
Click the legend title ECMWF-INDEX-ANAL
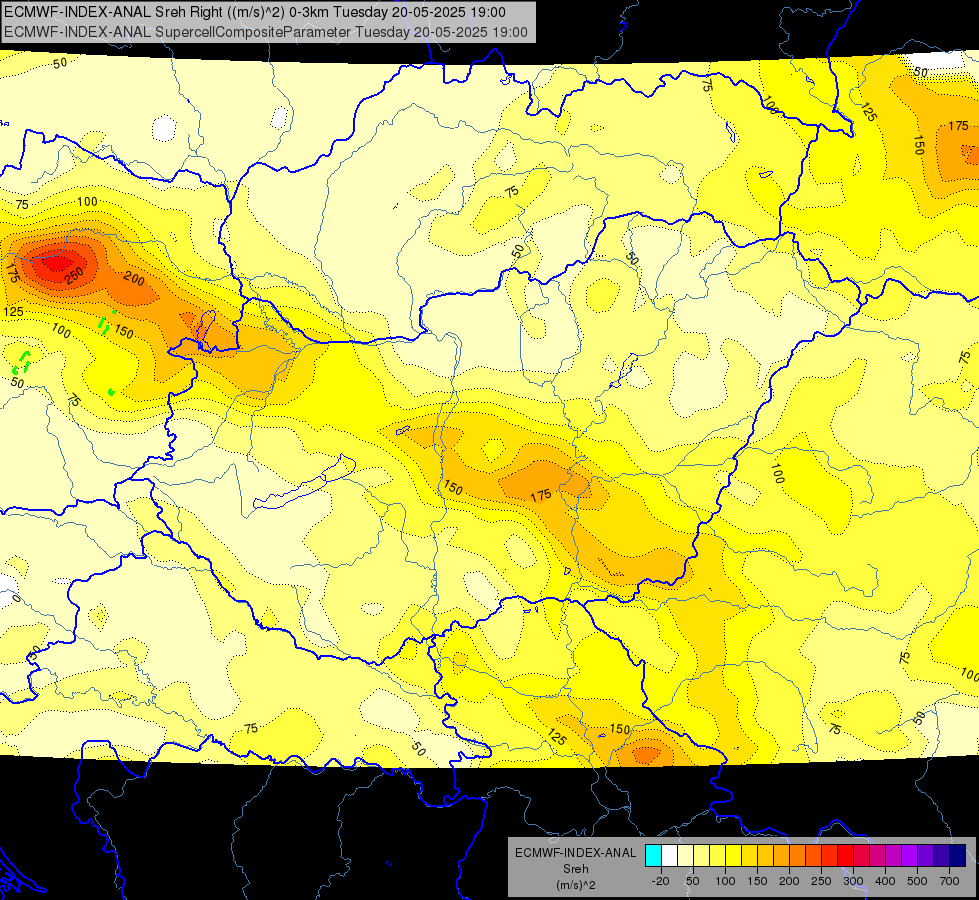coord(575,853)
